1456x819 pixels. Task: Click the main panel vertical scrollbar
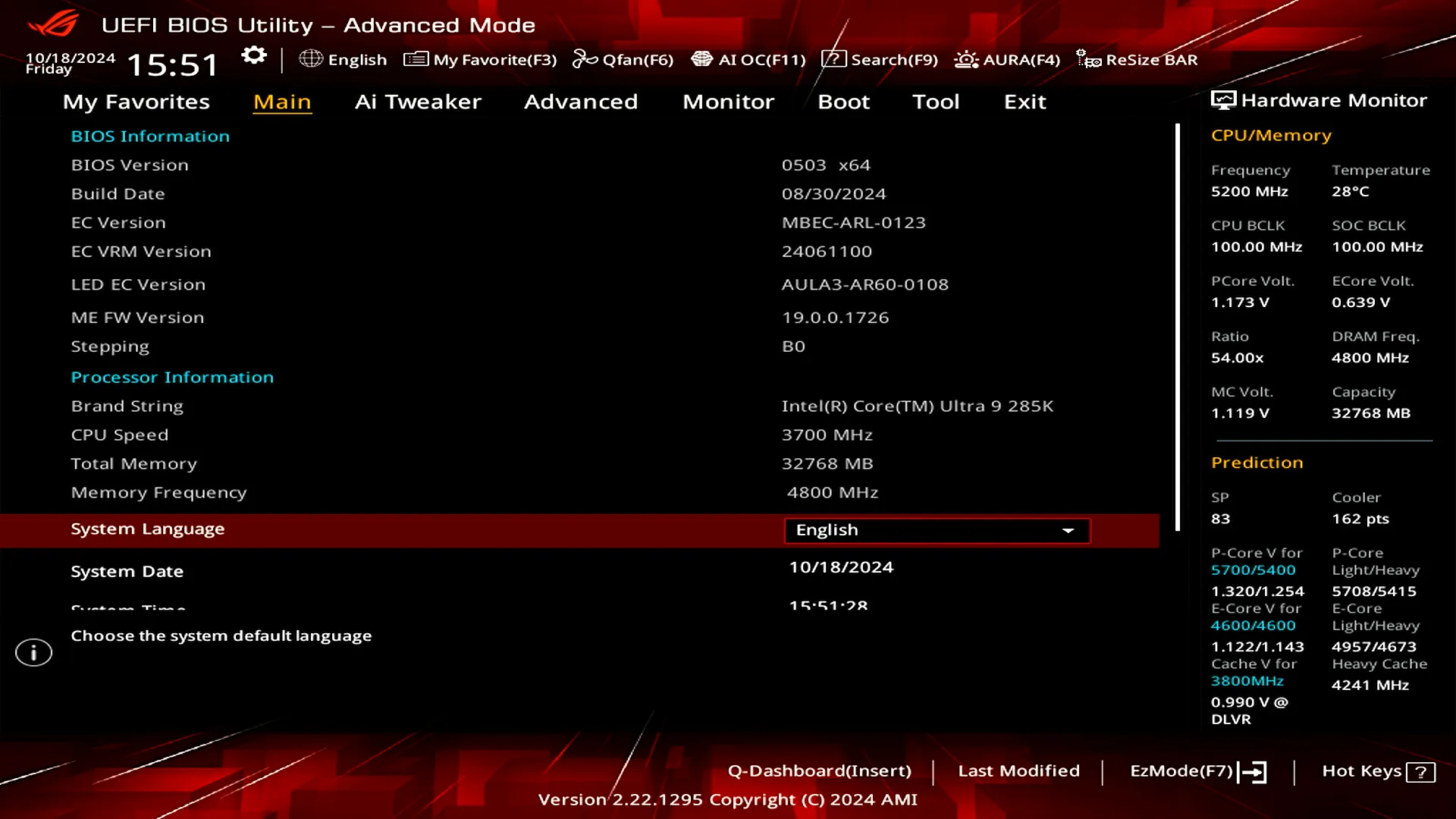(x=1178, y=326)
